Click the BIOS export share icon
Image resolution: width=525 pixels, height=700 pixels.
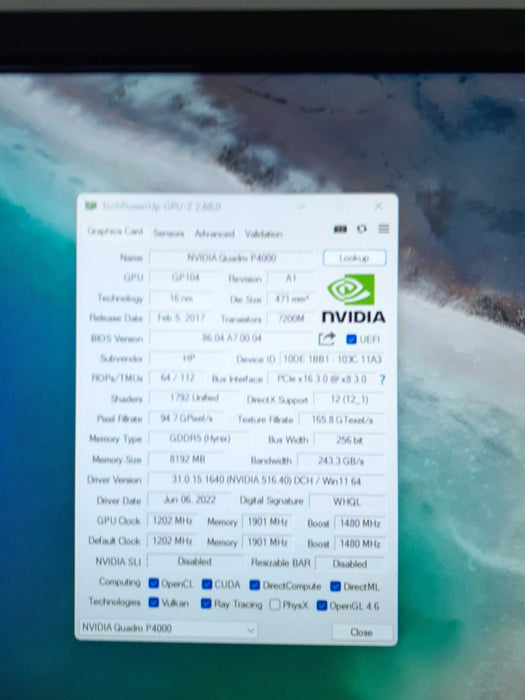(326, 339)
